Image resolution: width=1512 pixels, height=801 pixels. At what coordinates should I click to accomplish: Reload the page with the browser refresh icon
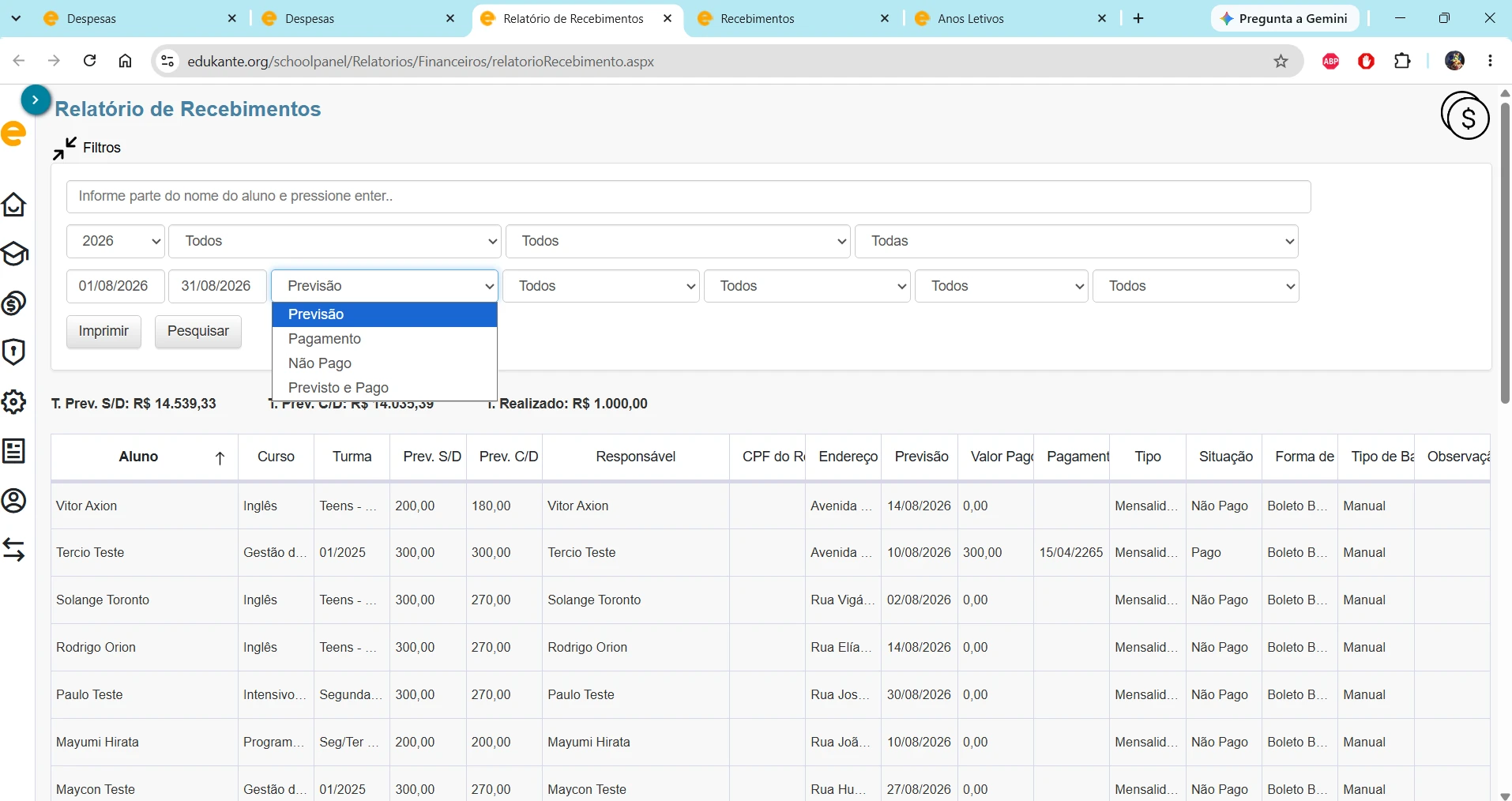pyautogui.click(x=90, y=61)
